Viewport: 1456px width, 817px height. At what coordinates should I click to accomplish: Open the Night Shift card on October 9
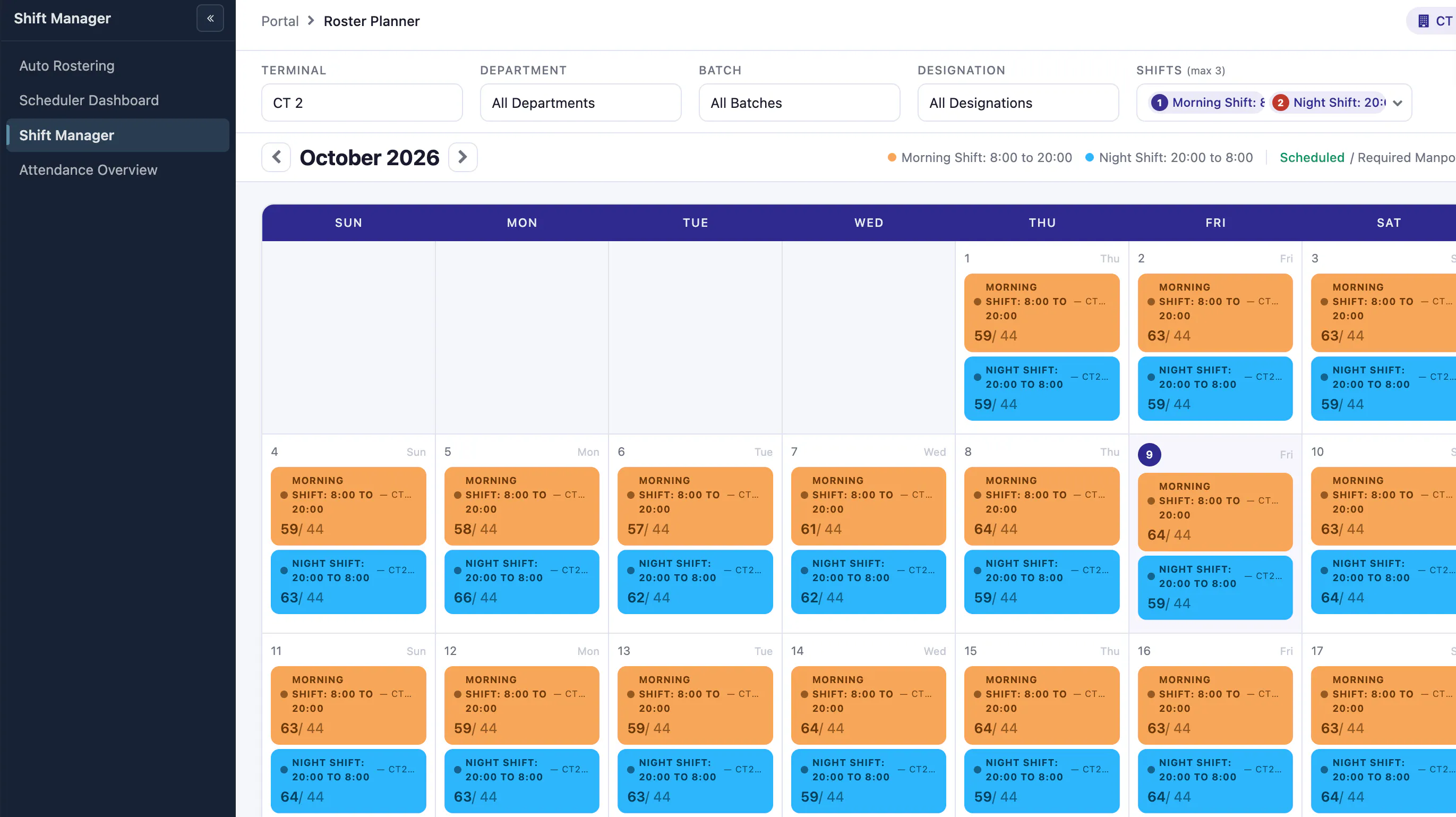pyautogui.click(x=1214, y=588)
